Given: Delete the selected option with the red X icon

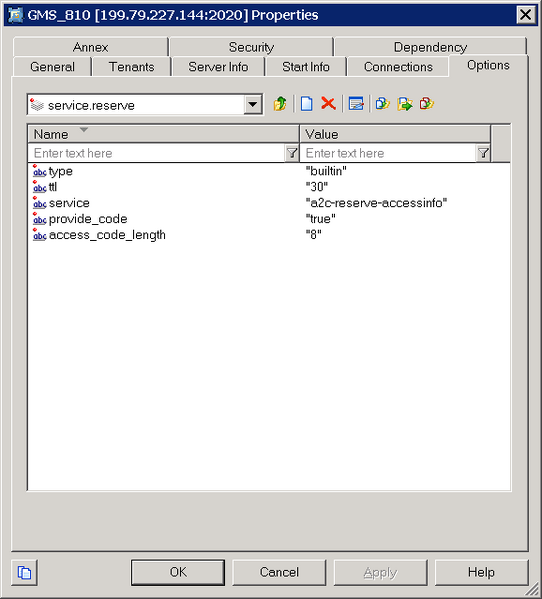Looking at the screenshot, I should (328, 104).
